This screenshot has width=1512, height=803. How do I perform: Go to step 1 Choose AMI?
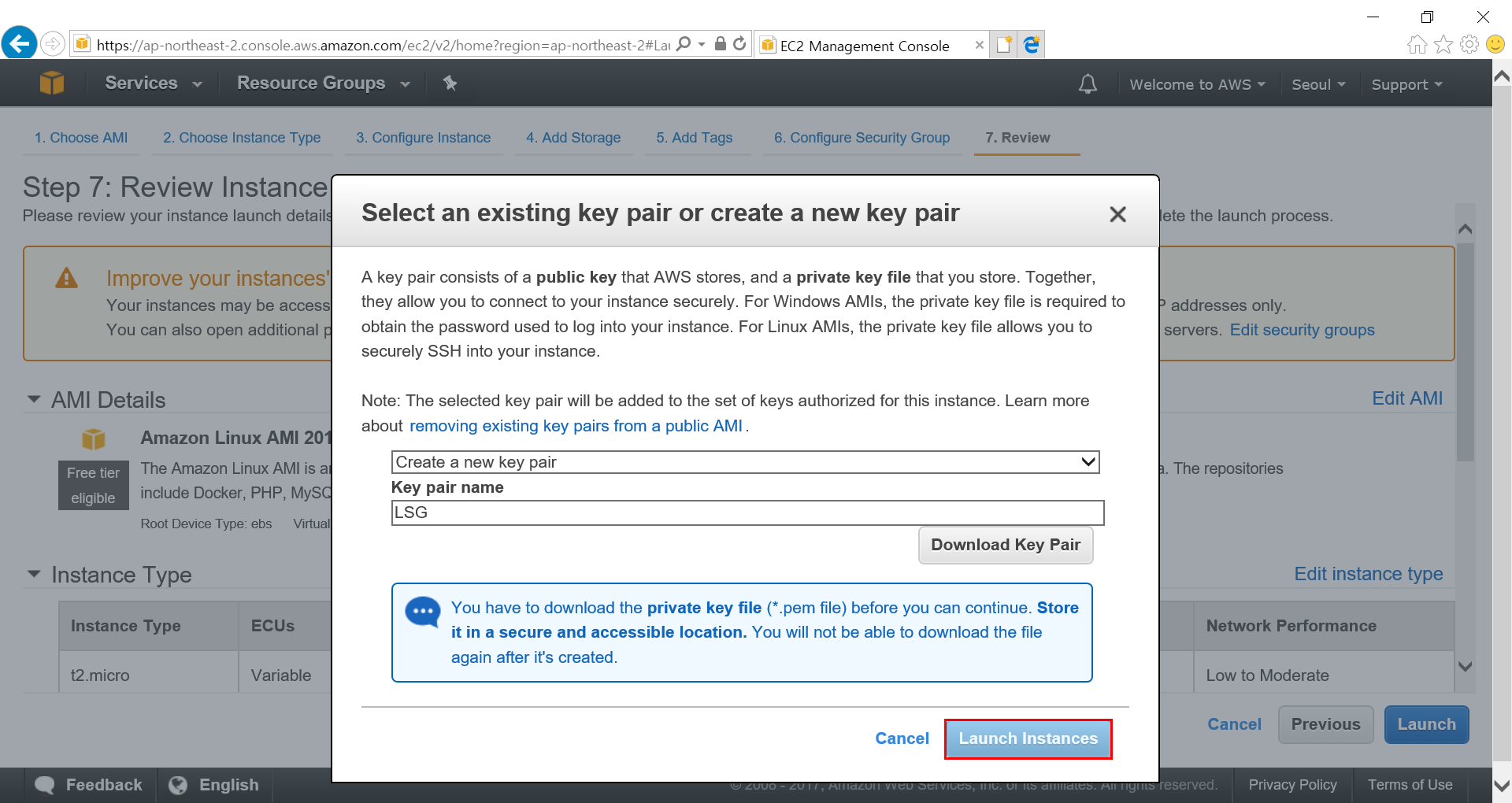point(81,138)
